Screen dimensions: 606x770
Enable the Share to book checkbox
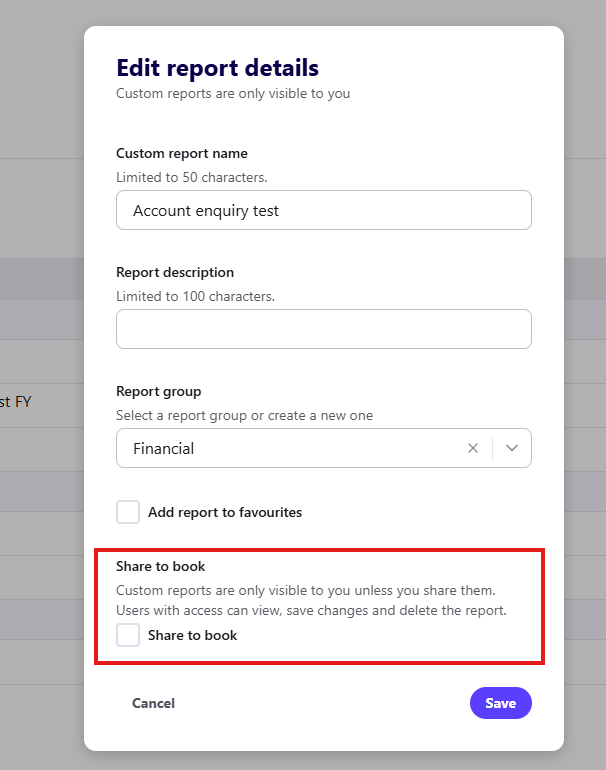click(x=128, y=635)
